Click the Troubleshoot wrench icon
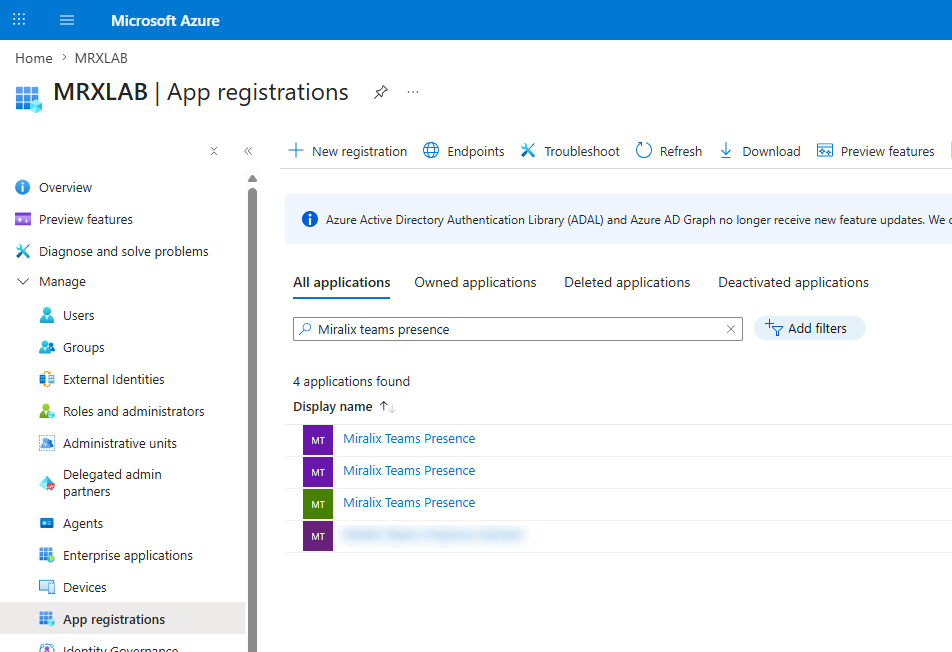This screenshot has height=652, width=952. 528,151
